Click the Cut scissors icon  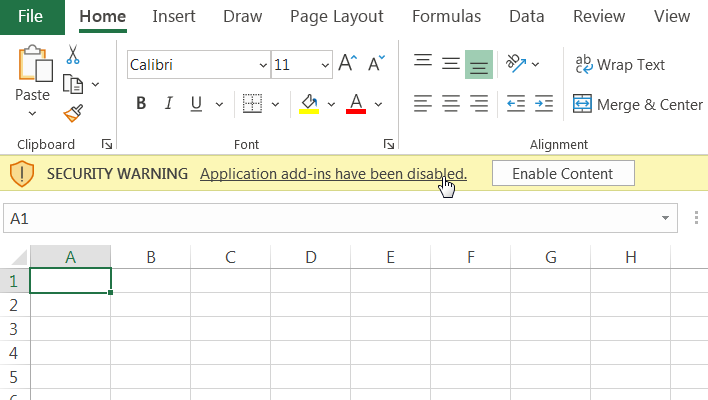[73, 56]
